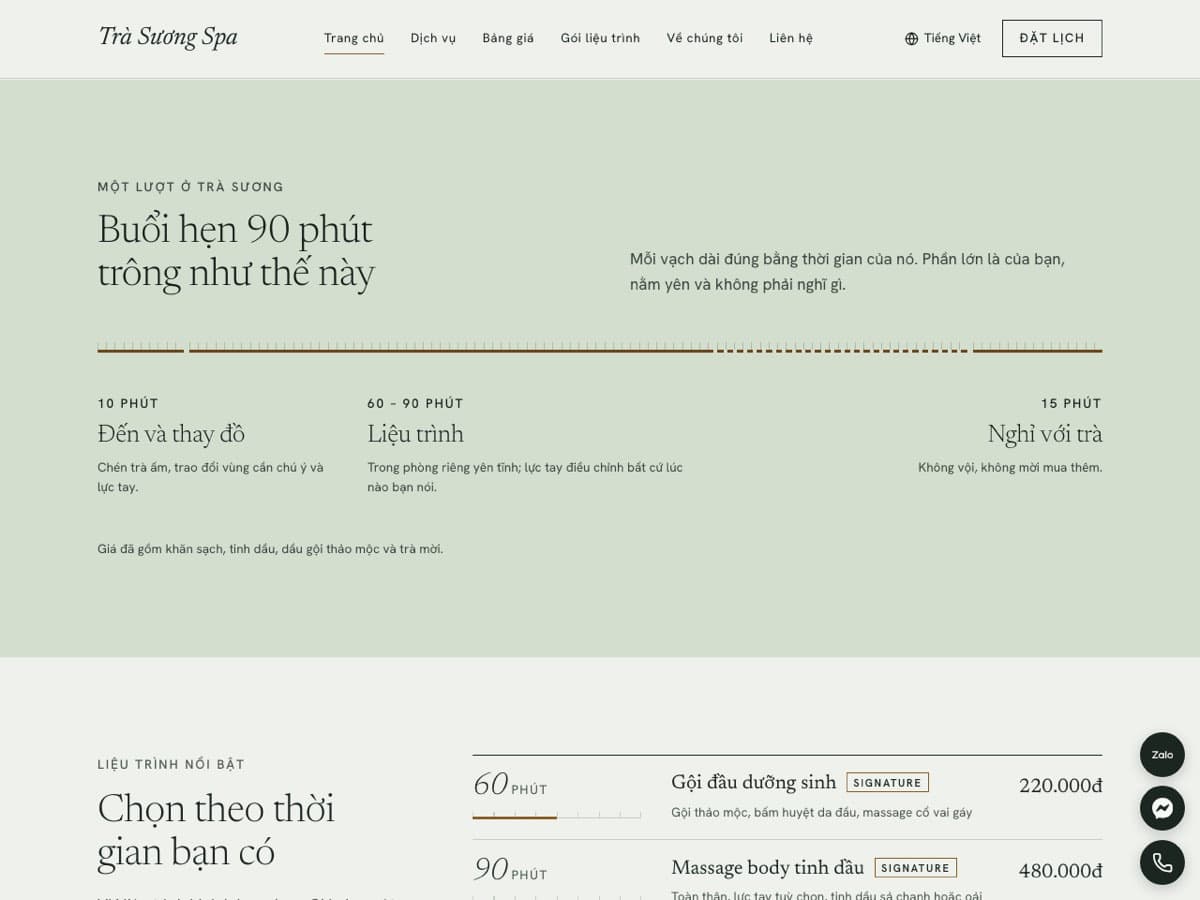Viewport: 1200px width, 900px height.
Task: Open the Dịch vụ menu item
Action: point(433,38)
